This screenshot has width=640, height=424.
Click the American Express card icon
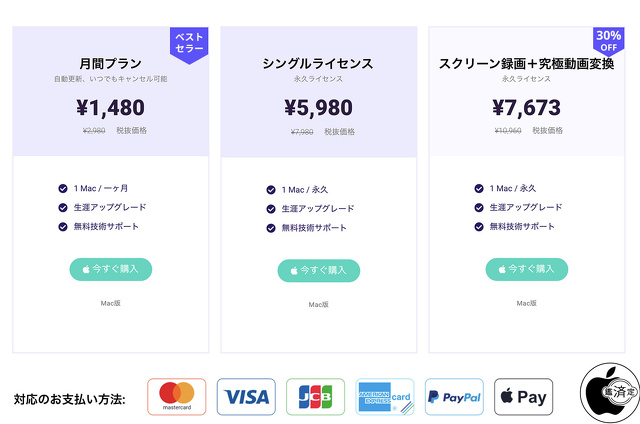click(x=385, y=396)
